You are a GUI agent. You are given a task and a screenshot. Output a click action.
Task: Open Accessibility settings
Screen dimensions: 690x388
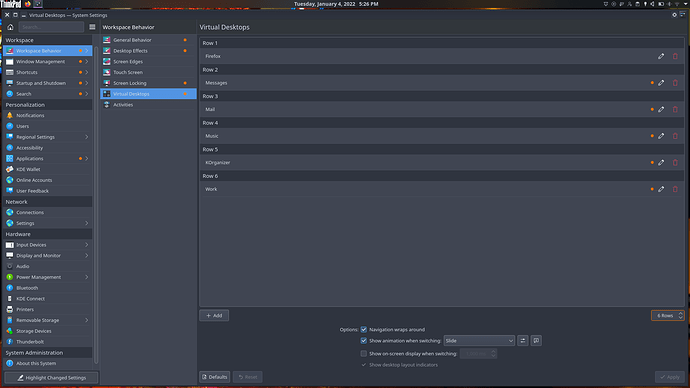coord(48,148)
